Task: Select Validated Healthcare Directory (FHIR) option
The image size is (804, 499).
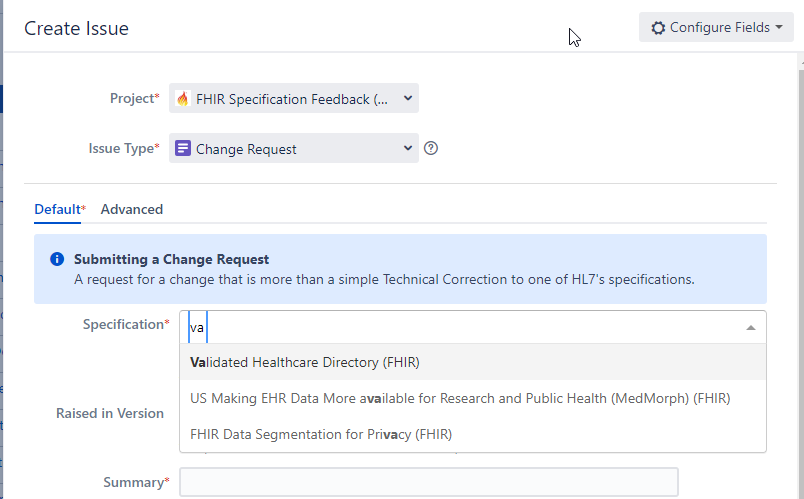Action: (x=473, y=362)
